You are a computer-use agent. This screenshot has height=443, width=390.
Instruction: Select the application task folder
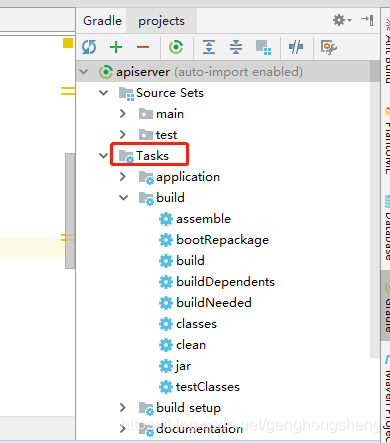179,177
